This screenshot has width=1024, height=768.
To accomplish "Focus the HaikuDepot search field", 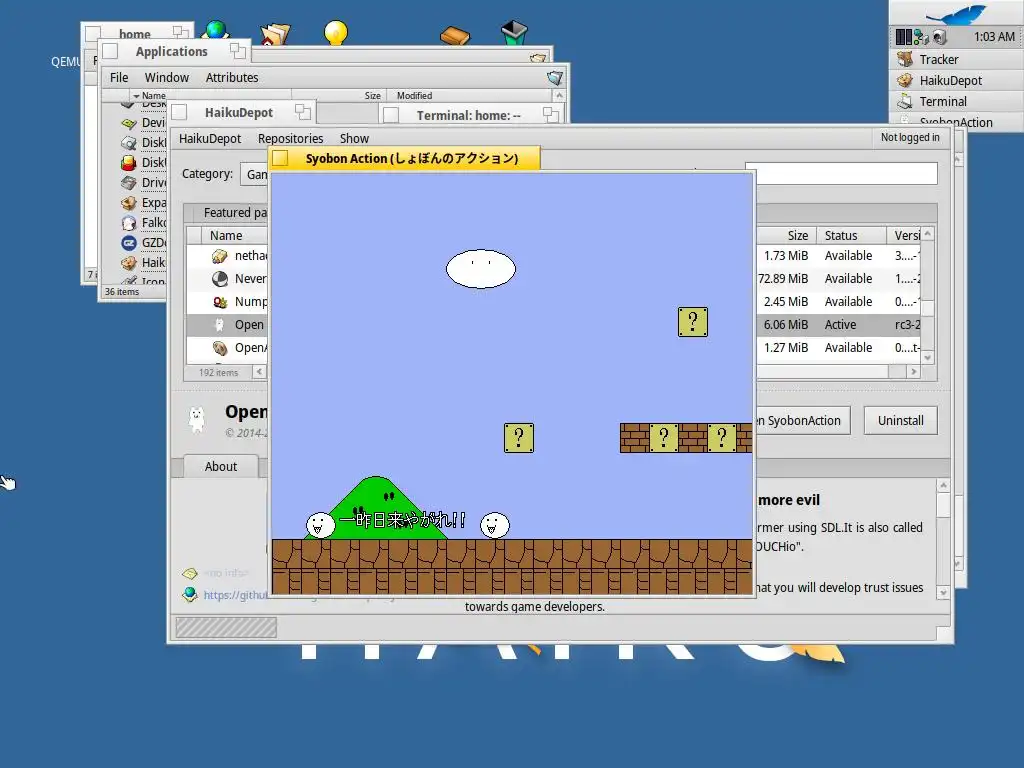I will click(x=841, y=174).
